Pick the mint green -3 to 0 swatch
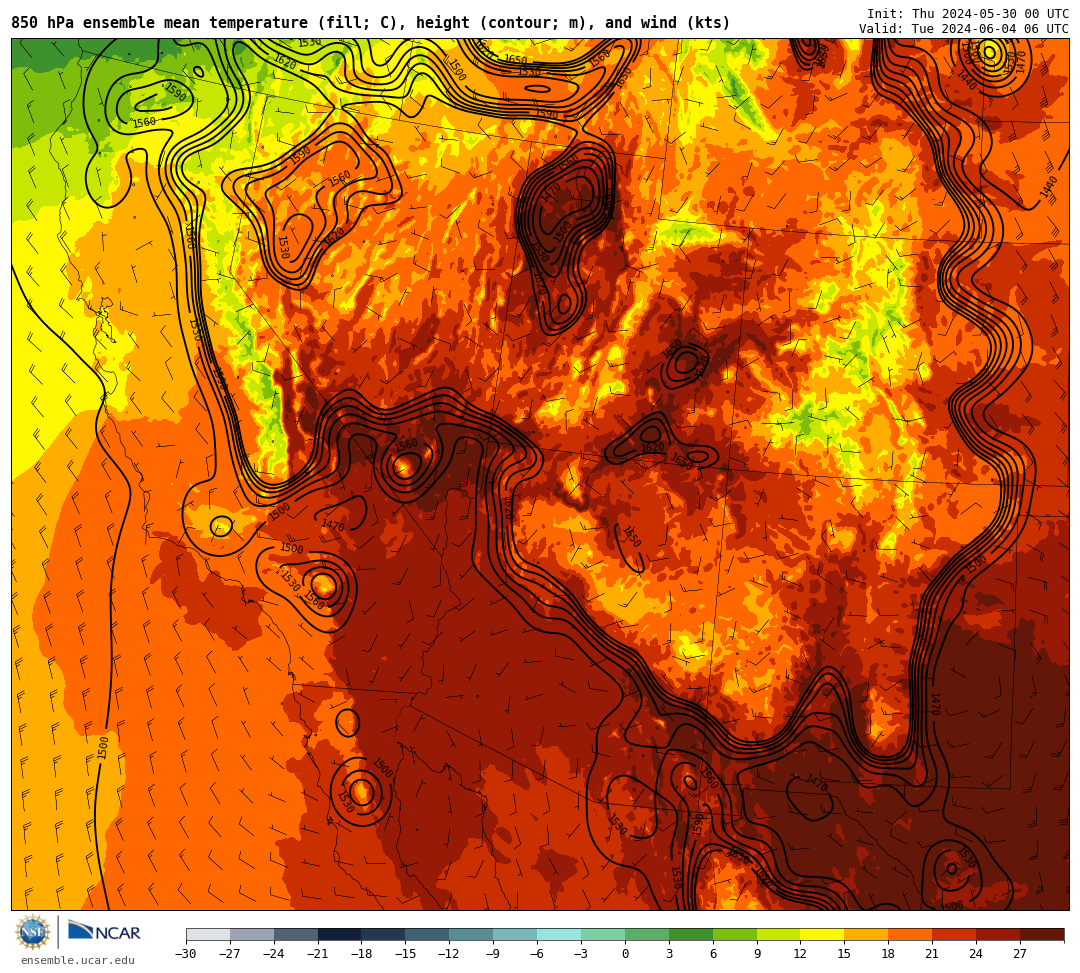1080x973 pixels. [x=603, y=934]
